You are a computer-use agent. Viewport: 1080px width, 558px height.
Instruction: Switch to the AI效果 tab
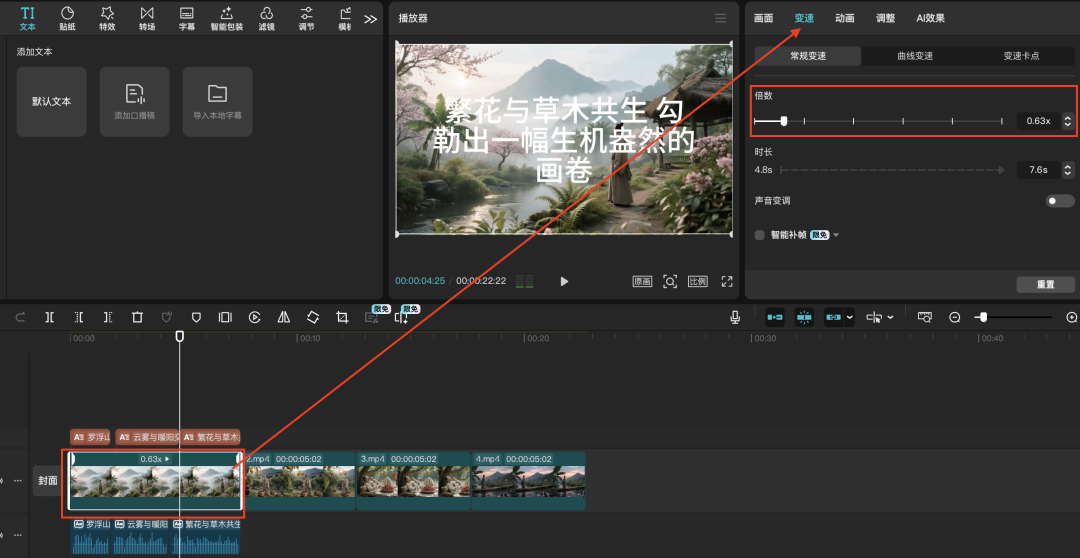pyautogui.click(x=931, y=19)
